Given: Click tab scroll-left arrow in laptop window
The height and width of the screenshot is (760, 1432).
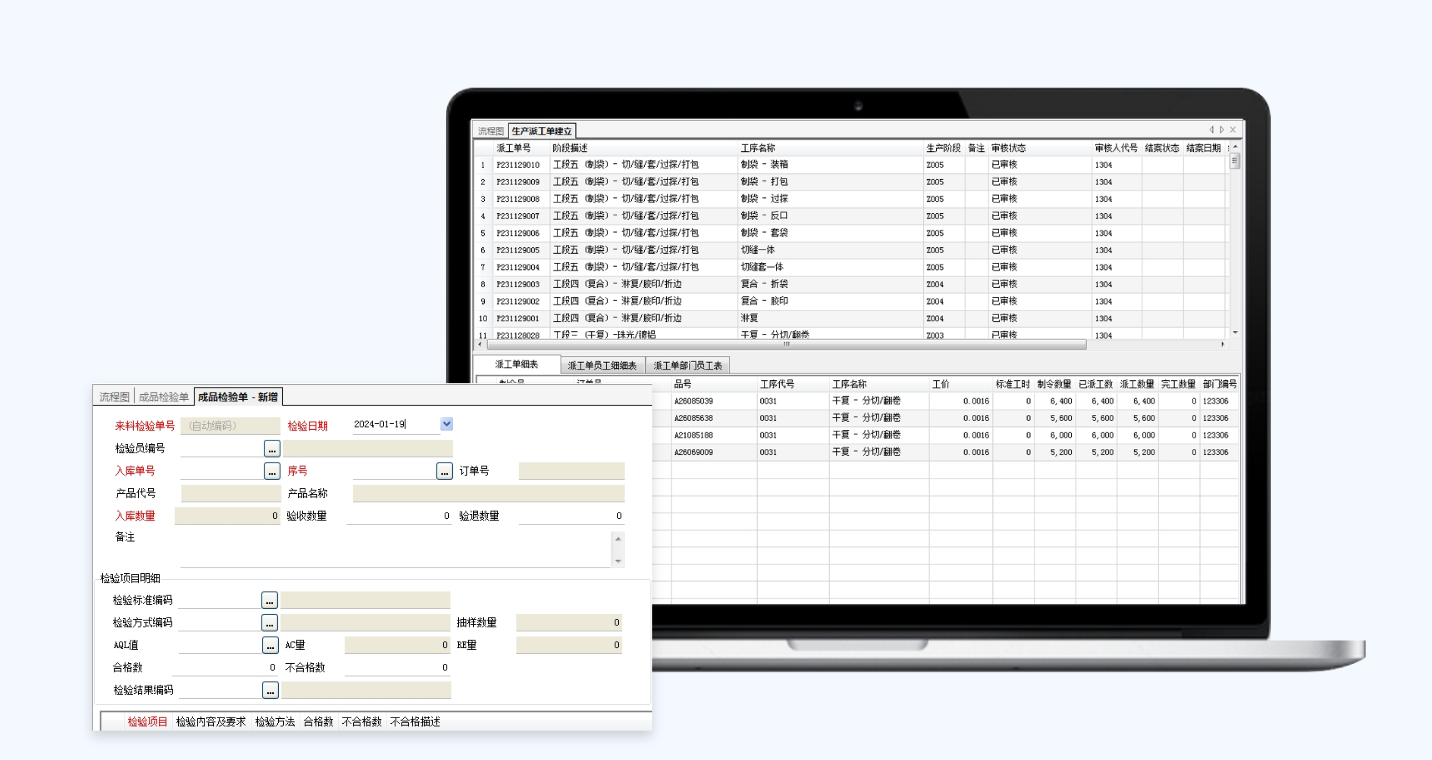Looking at the screenshot, I should pyautogui.click(x=1211, y=130).
